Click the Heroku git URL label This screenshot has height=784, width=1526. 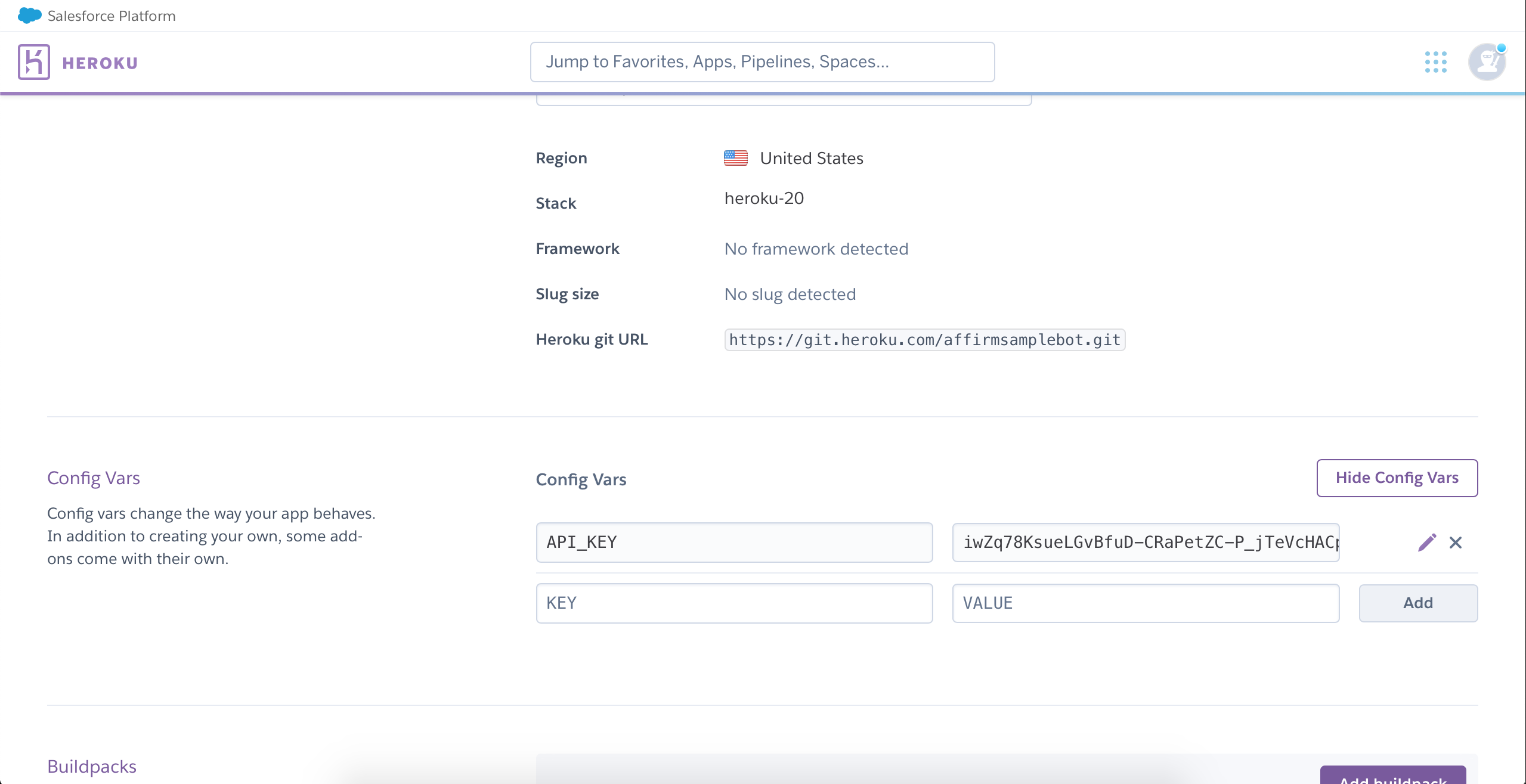[592, 339]
